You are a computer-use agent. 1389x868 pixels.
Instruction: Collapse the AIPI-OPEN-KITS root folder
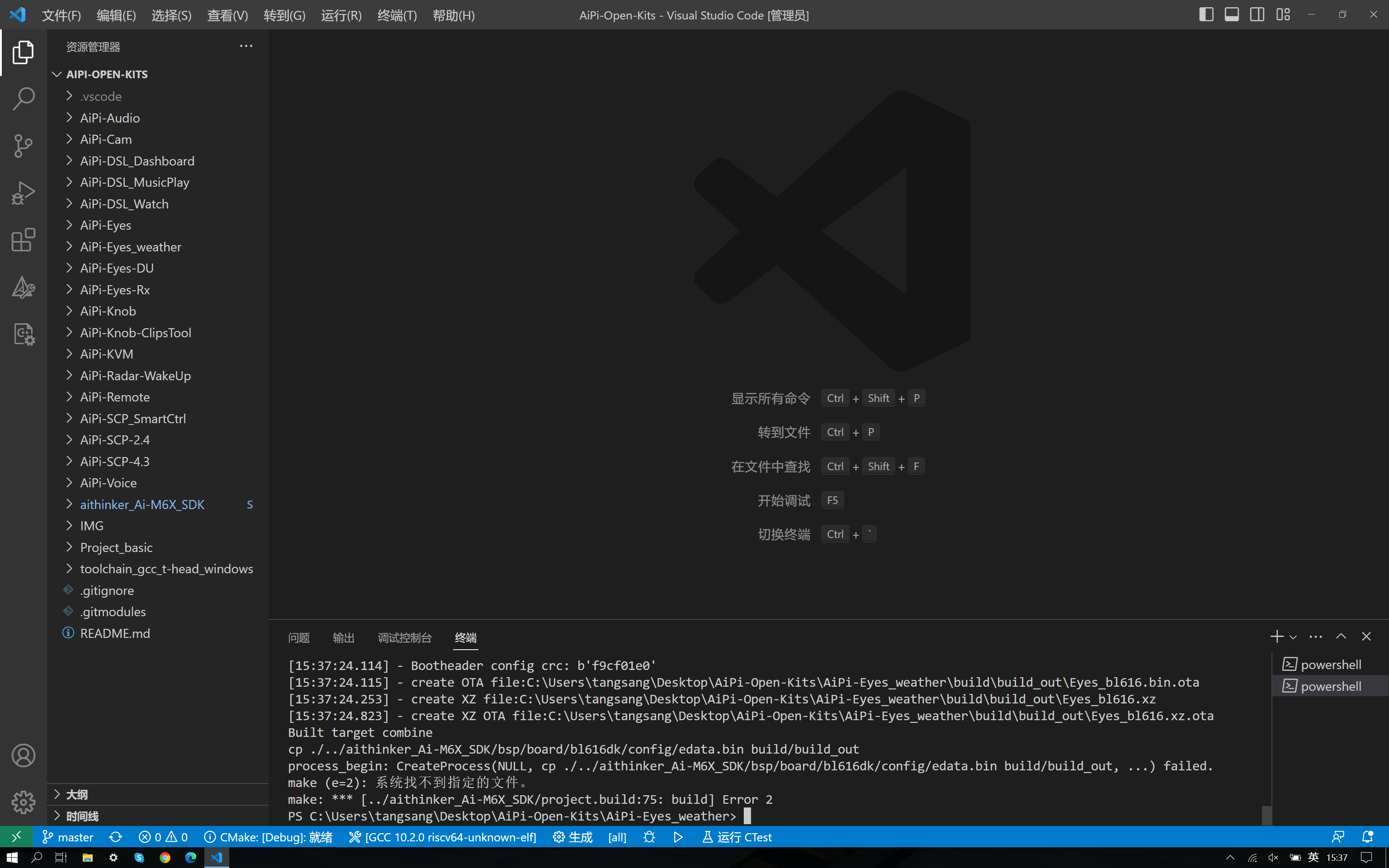click(x=158, y=74)
